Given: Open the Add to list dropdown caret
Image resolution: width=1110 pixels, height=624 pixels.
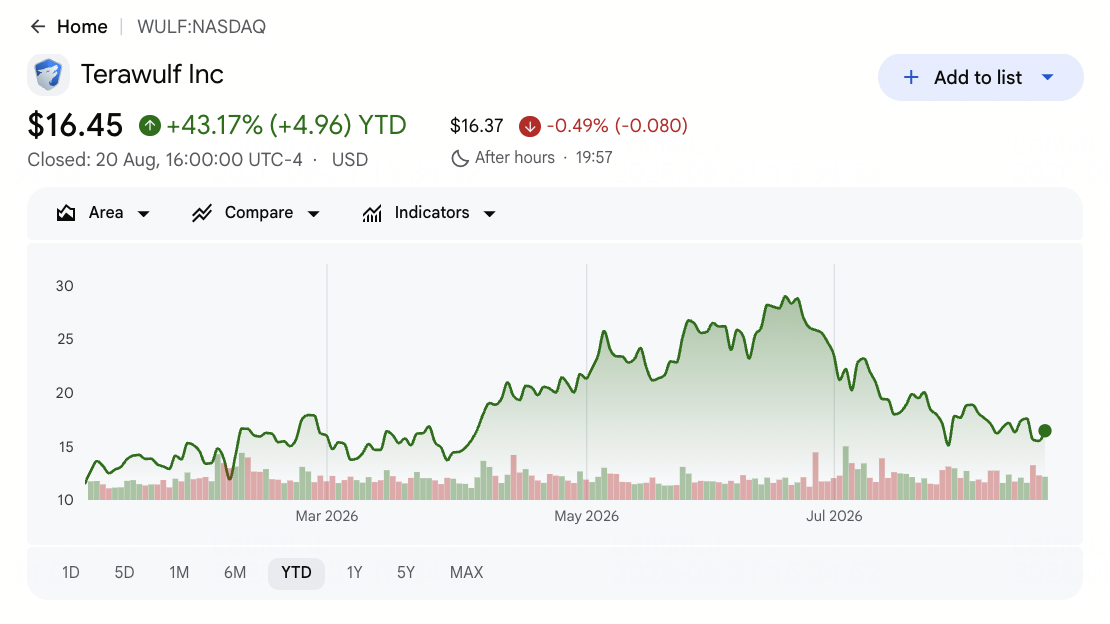Looking at the screenshot, I should pyautogui.click(x=1048, y=77).
